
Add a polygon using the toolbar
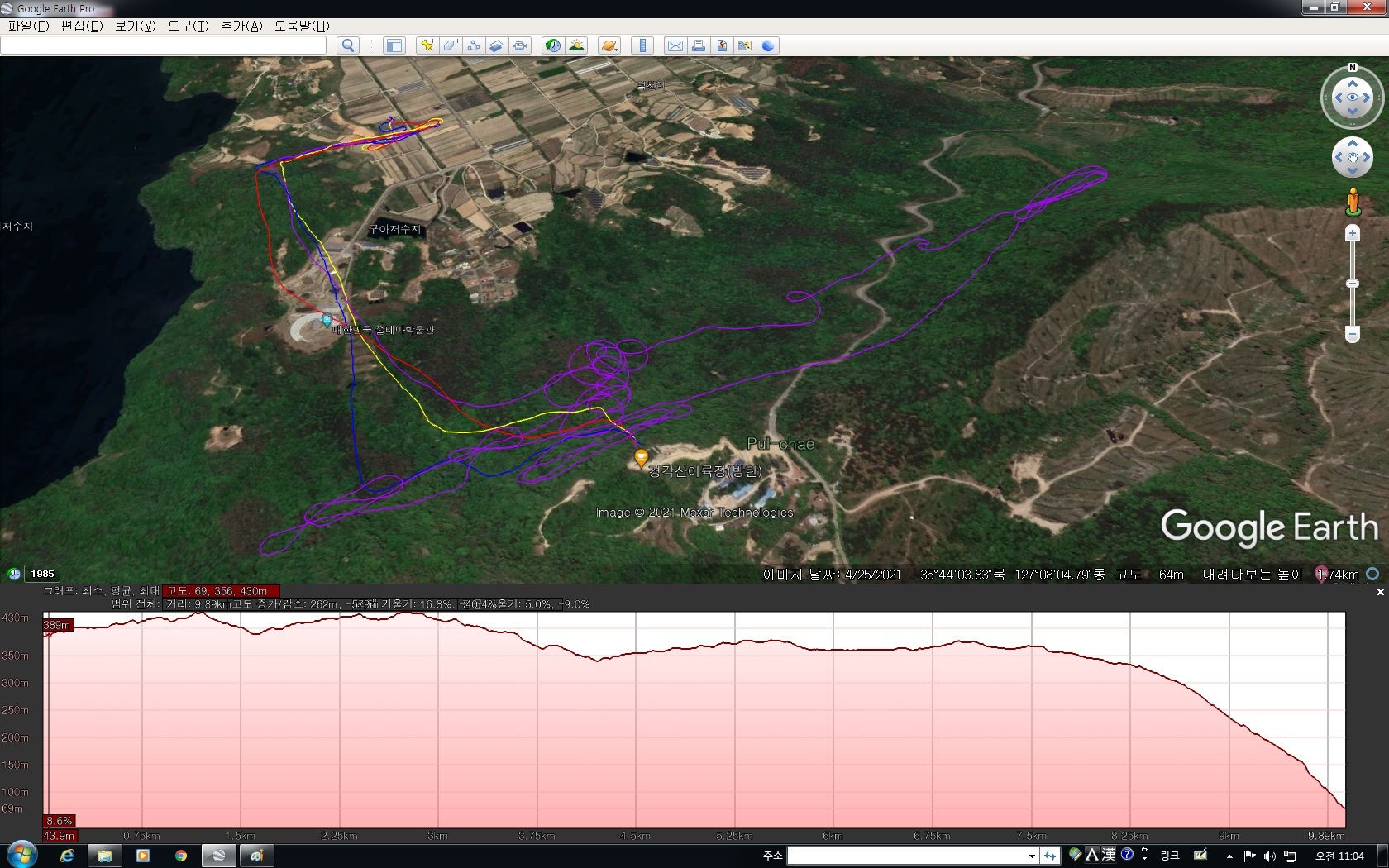point(451,45)
